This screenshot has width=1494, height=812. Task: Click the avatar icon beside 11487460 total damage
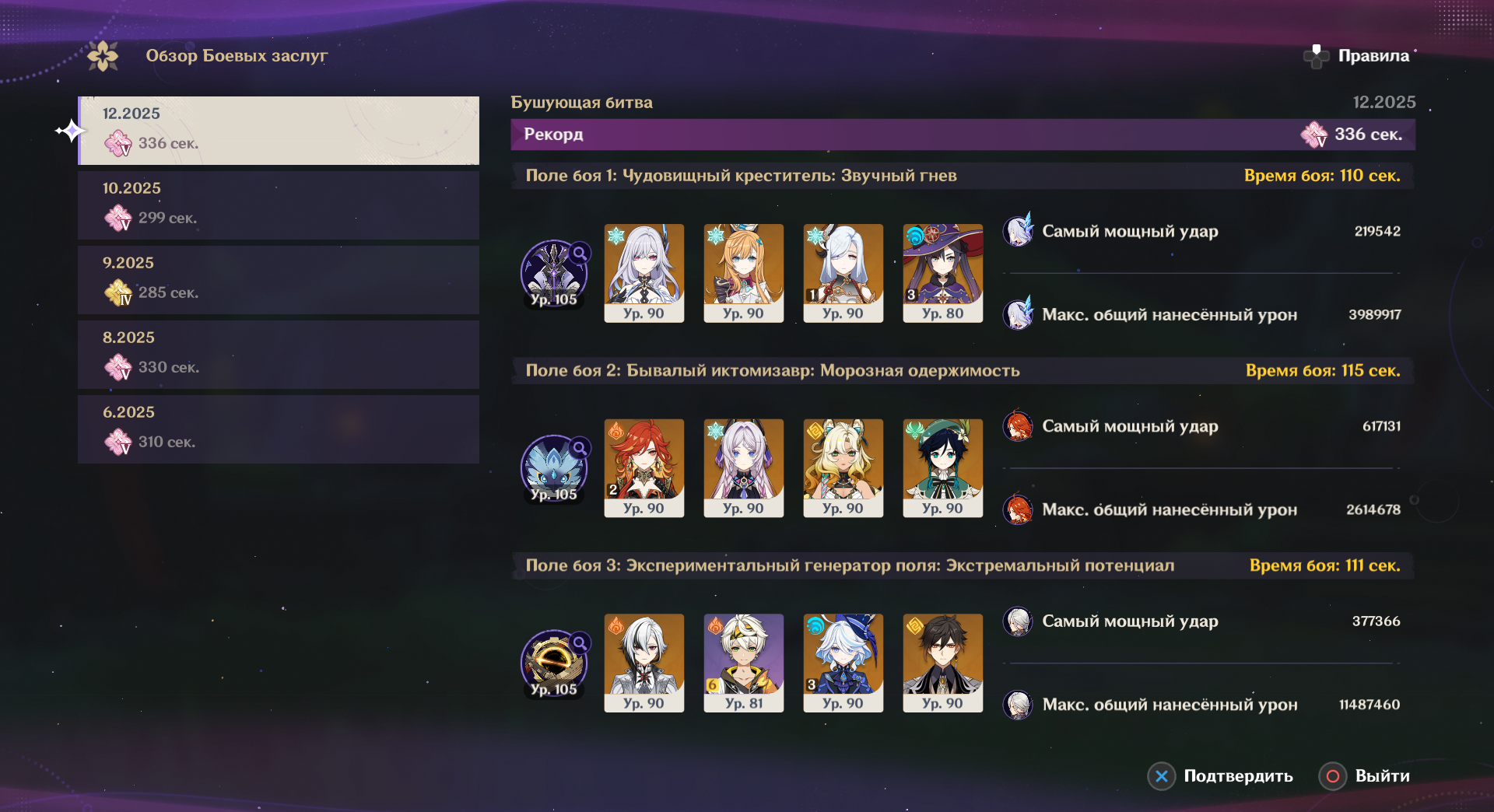1018,705
